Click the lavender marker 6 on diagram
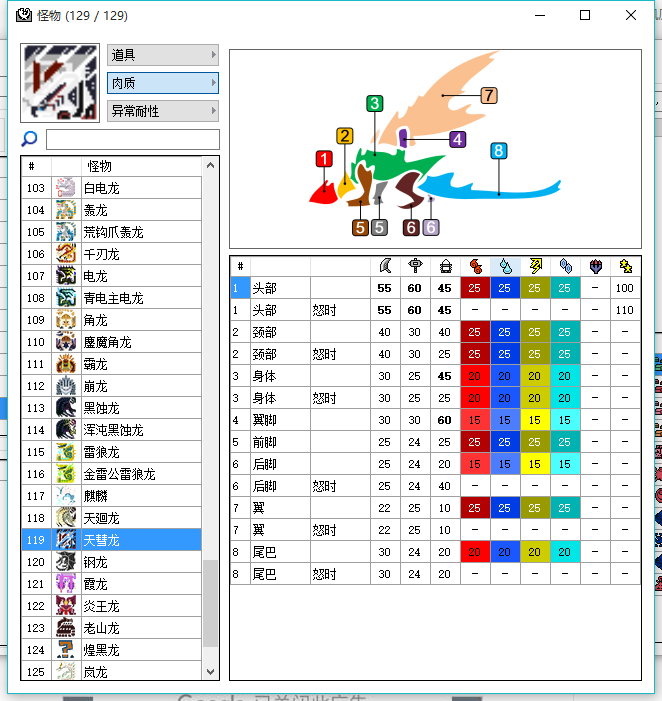Viewport: 662px width, 701px height. coord(430,228)
